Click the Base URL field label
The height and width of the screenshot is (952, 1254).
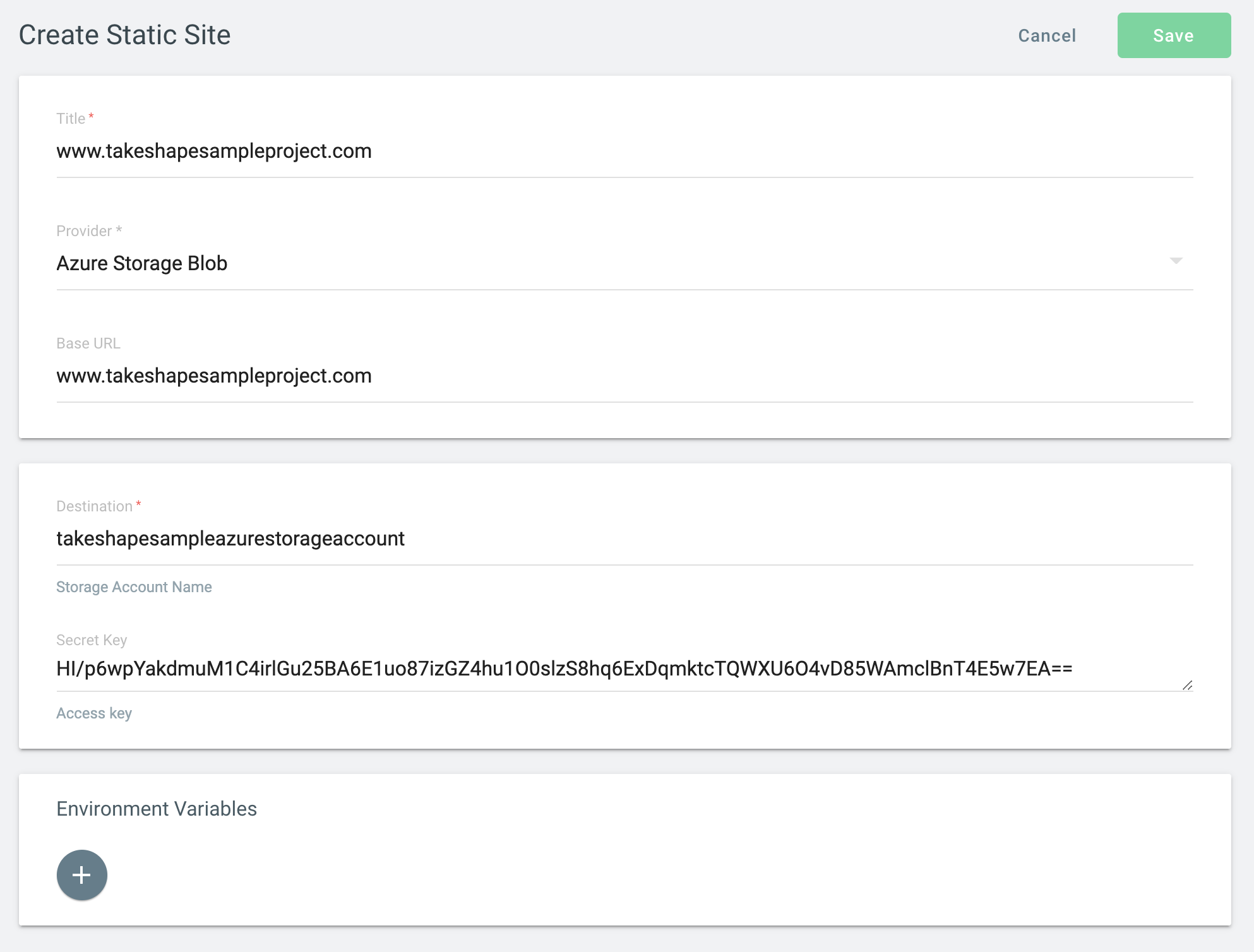tap(88, 343)
